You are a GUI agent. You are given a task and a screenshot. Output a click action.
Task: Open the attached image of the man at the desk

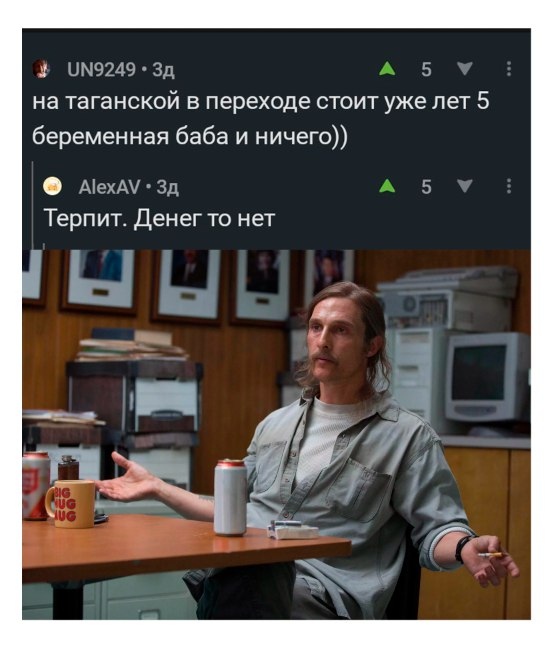point(277,434)
